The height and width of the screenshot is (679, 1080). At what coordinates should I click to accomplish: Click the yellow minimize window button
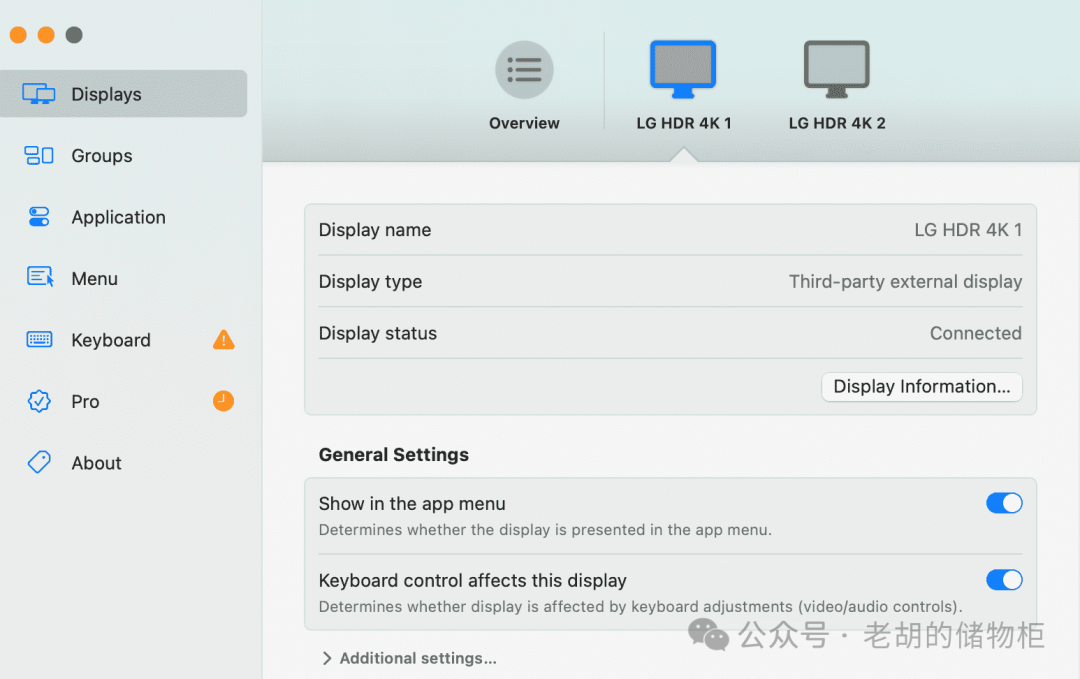(x=46, y=34)
